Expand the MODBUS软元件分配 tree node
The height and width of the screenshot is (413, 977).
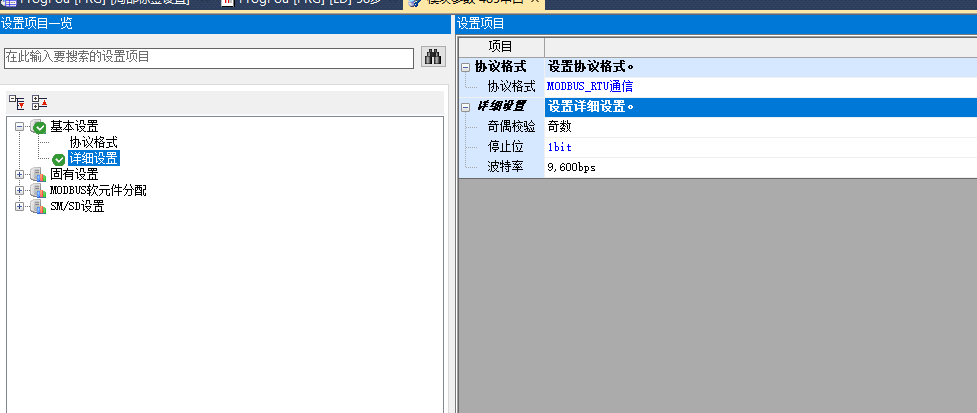click(20, 191)
